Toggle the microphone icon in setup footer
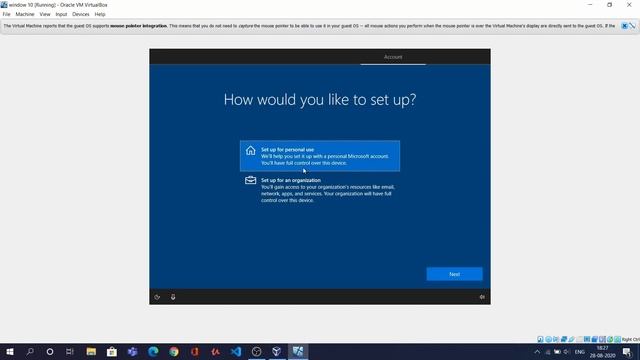The width and height of the screenshot is (640, 360). (173, 297)
